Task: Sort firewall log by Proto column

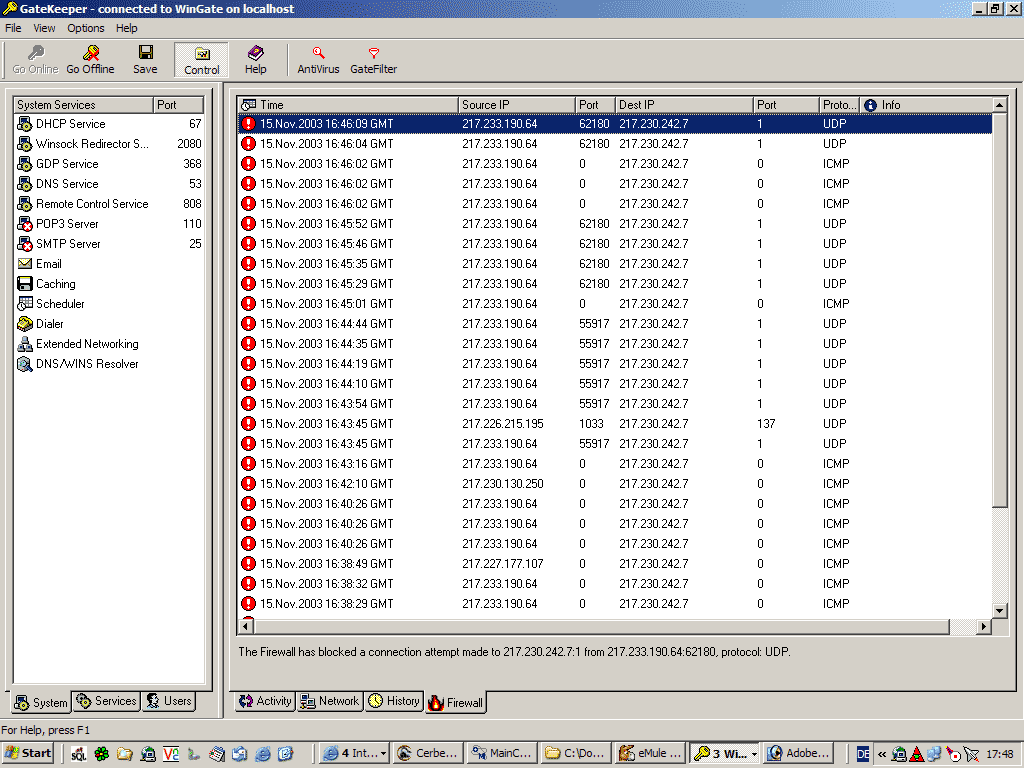Action: pyautogui.click(x=839, y=104)
